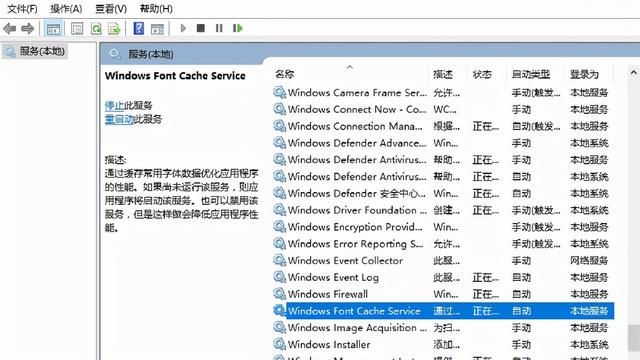Viewport: 640px width, 360px height.
Task: Click gear icon beside Windows Driver Foundation
Action: [x=279, y=210]
